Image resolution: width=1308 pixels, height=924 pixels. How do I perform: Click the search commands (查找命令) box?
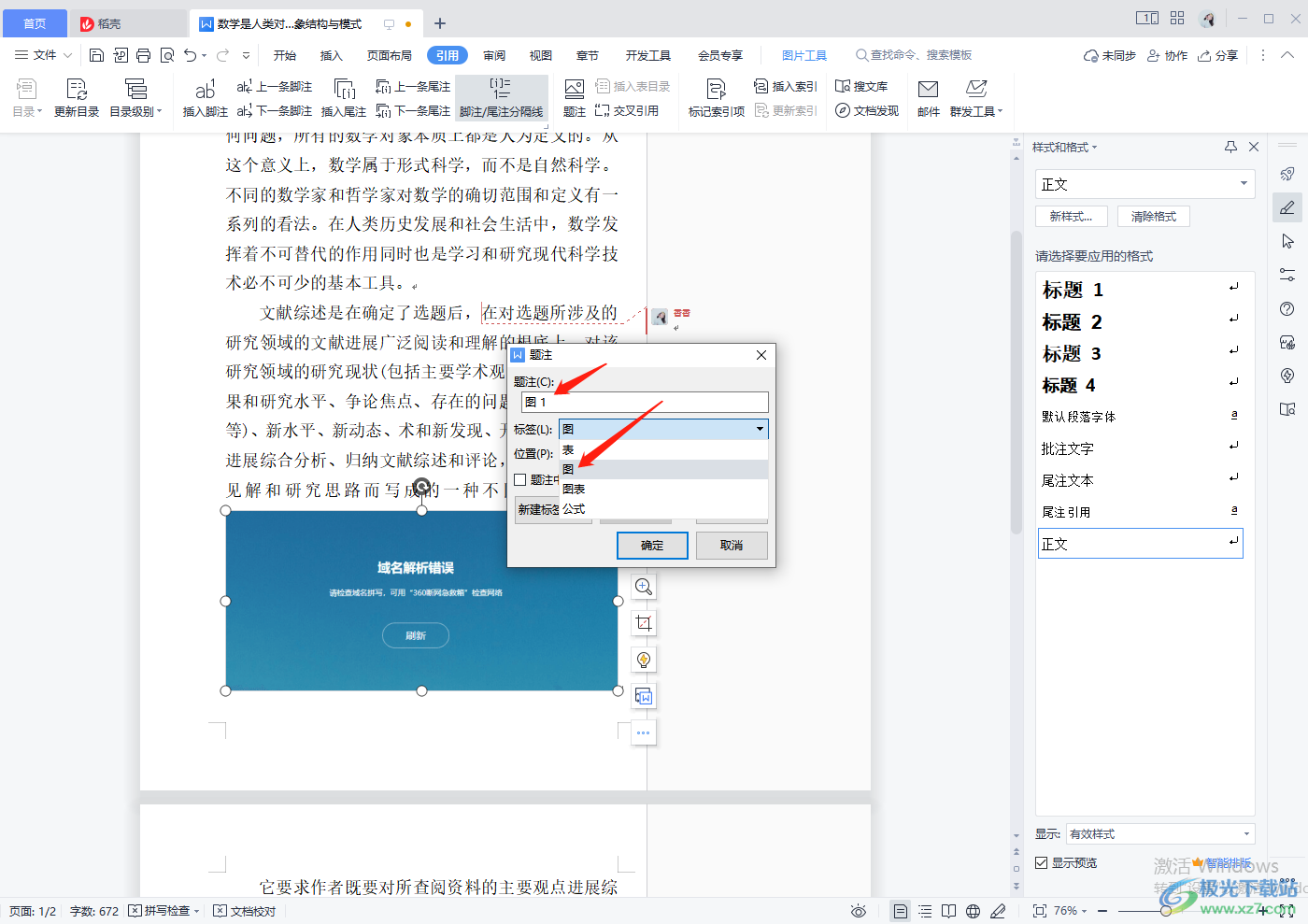pyautogui.click(x=914, y=55)
